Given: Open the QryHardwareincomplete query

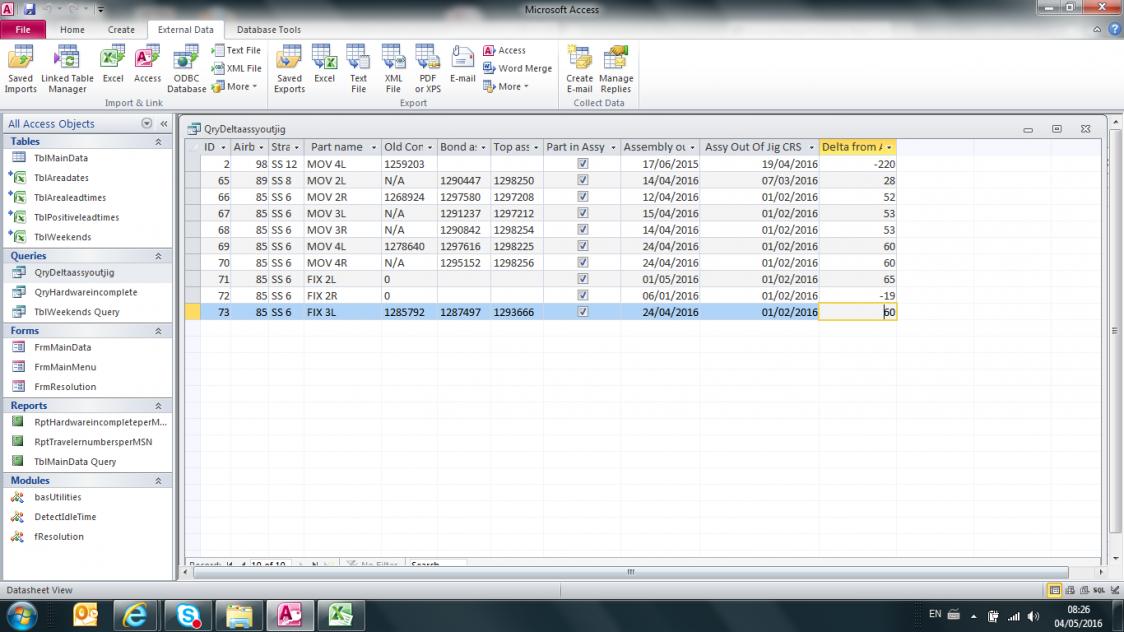Looking at the screenshot, I should (x=85, y=292).
